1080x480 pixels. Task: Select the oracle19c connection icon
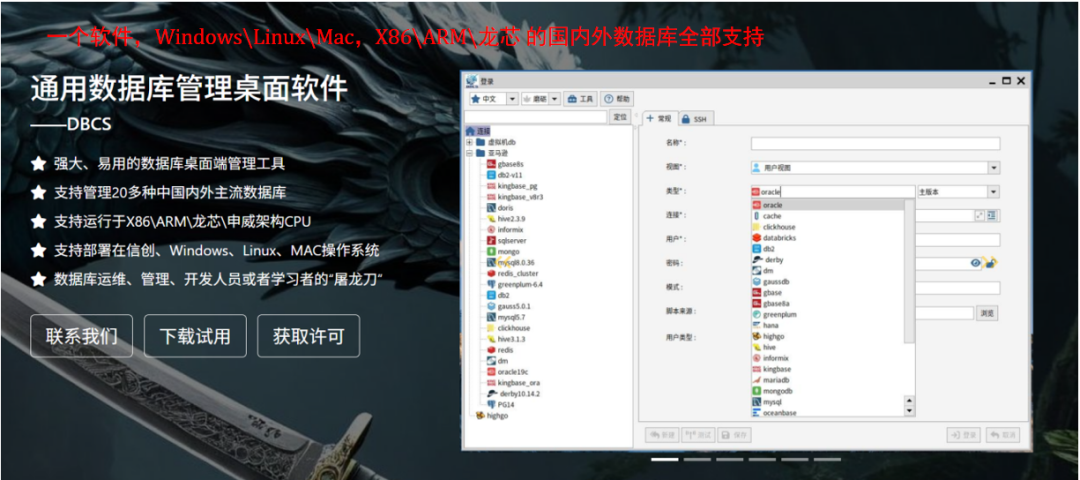tap(491, 372)
